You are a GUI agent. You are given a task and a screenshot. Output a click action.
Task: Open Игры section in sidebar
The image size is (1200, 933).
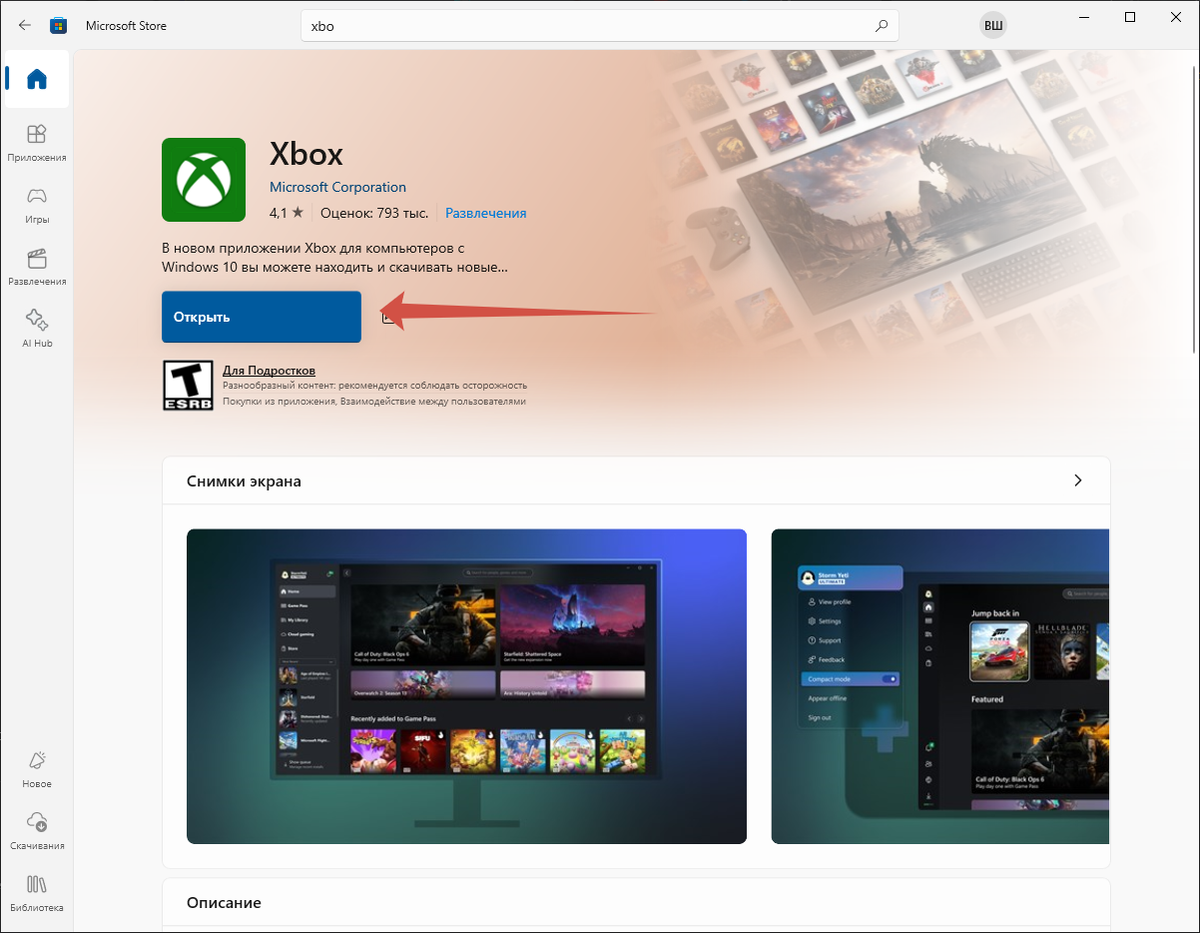click(x=37, y=205)
